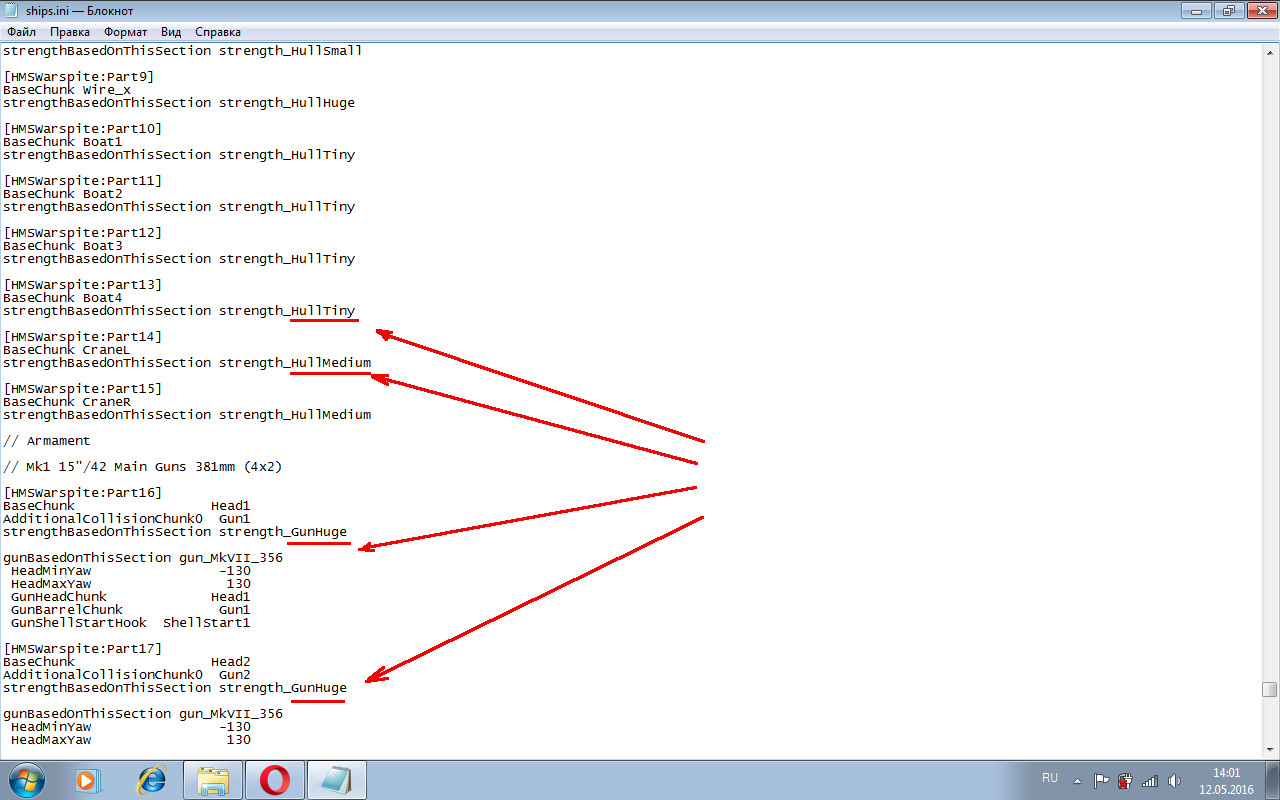The width and height of the screenshot is (1280, 800).
Task: Click the [HMSWarspite:Part17] section header
Action: coord(82,648)
